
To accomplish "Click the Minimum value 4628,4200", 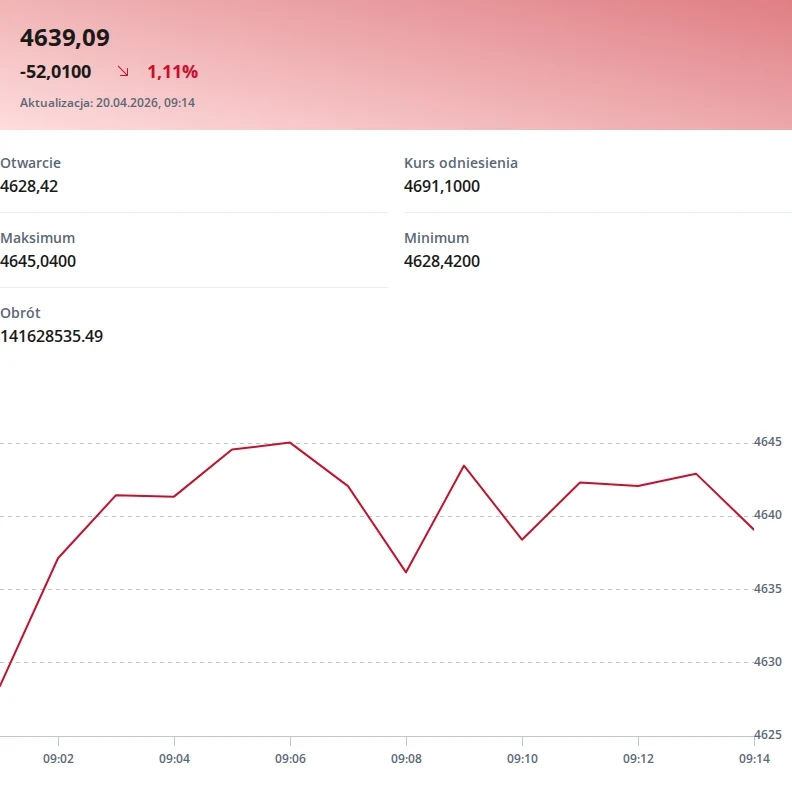I will coord(441,261).
